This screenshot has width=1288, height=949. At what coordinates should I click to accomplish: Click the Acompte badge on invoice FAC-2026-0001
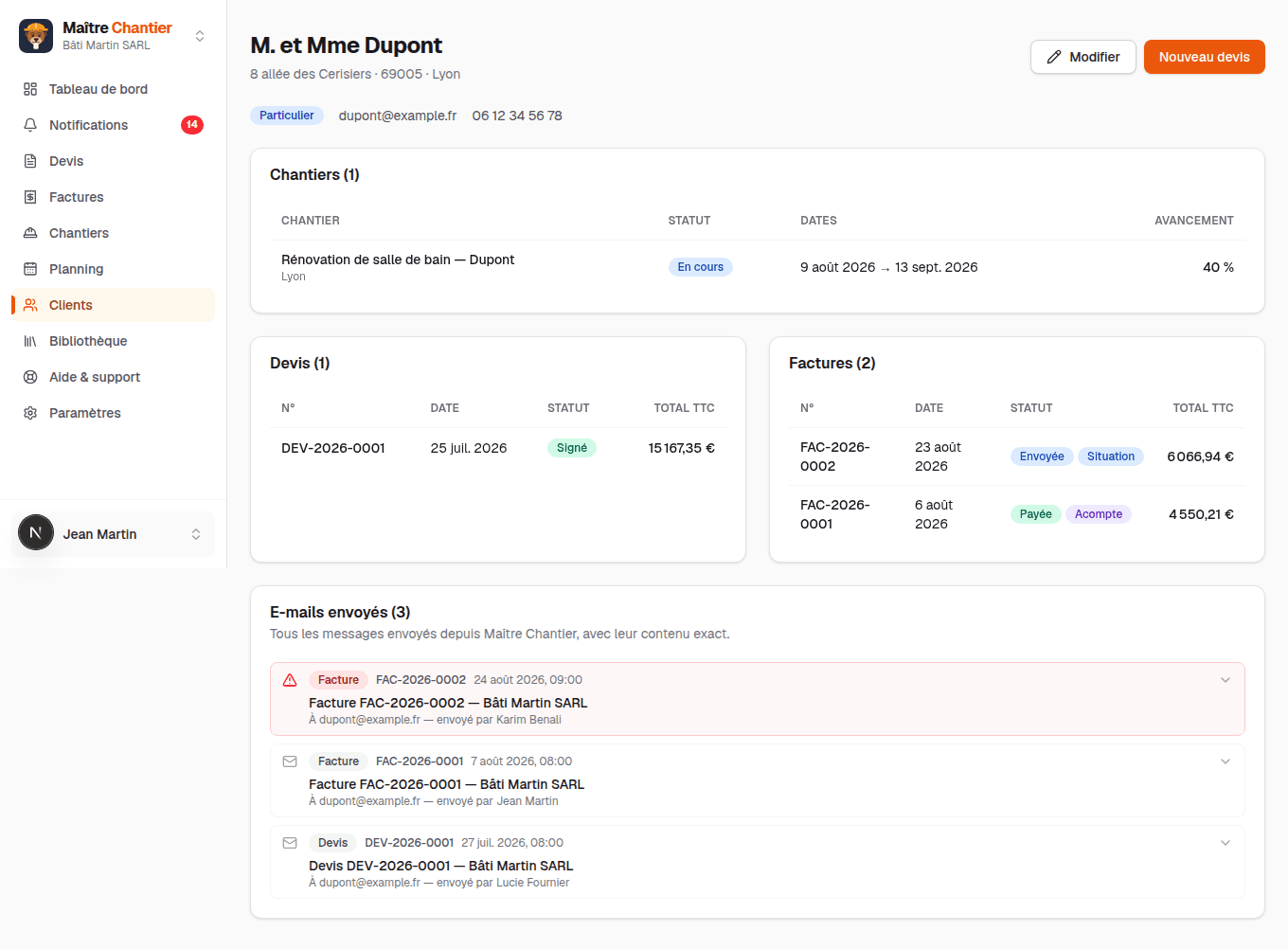point(1099,514)
